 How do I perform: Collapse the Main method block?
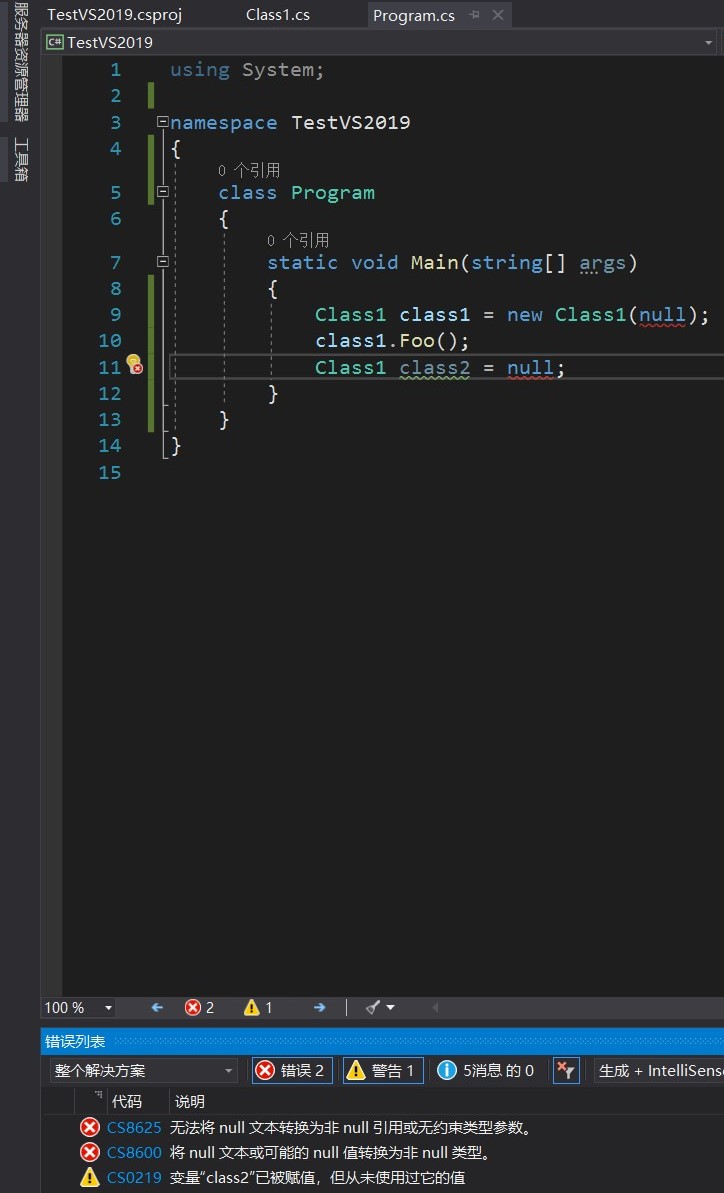pyautogui.click(x=162, y=262)
